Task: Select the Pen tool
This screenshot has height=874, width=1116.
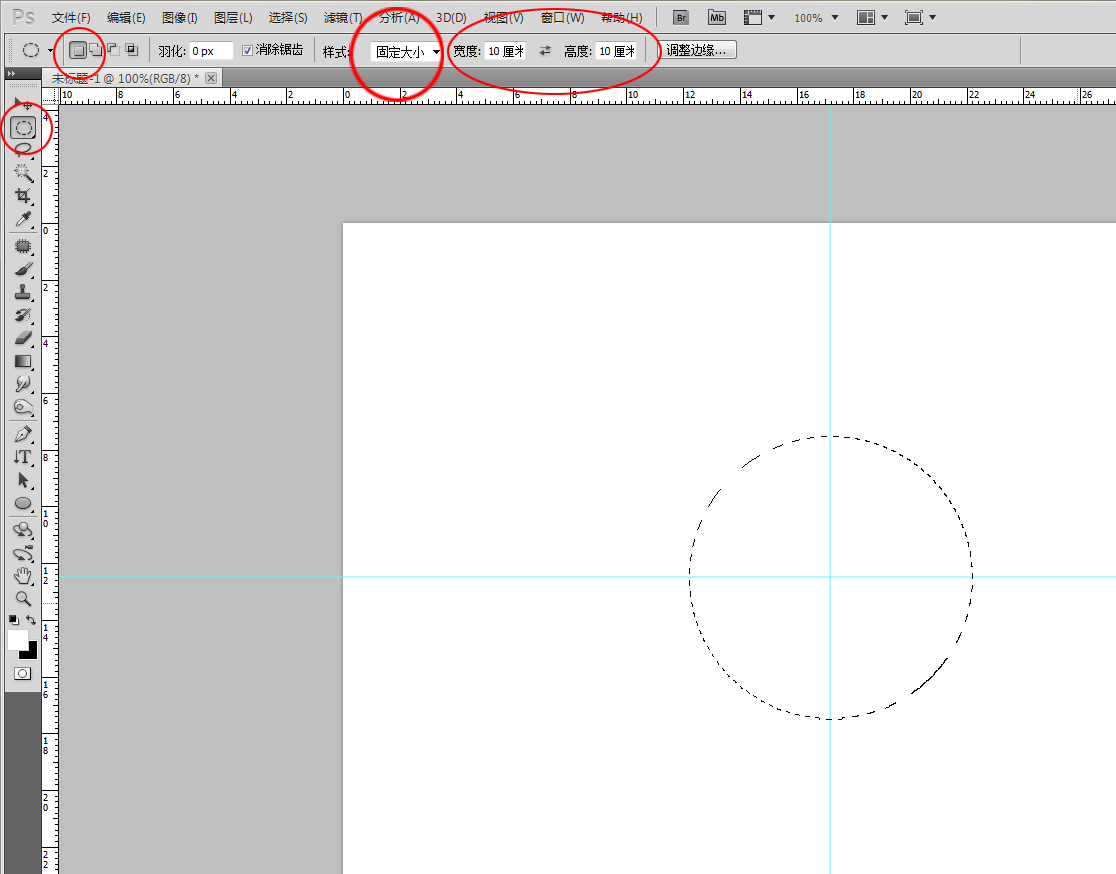Action: (x=23, y=434)
